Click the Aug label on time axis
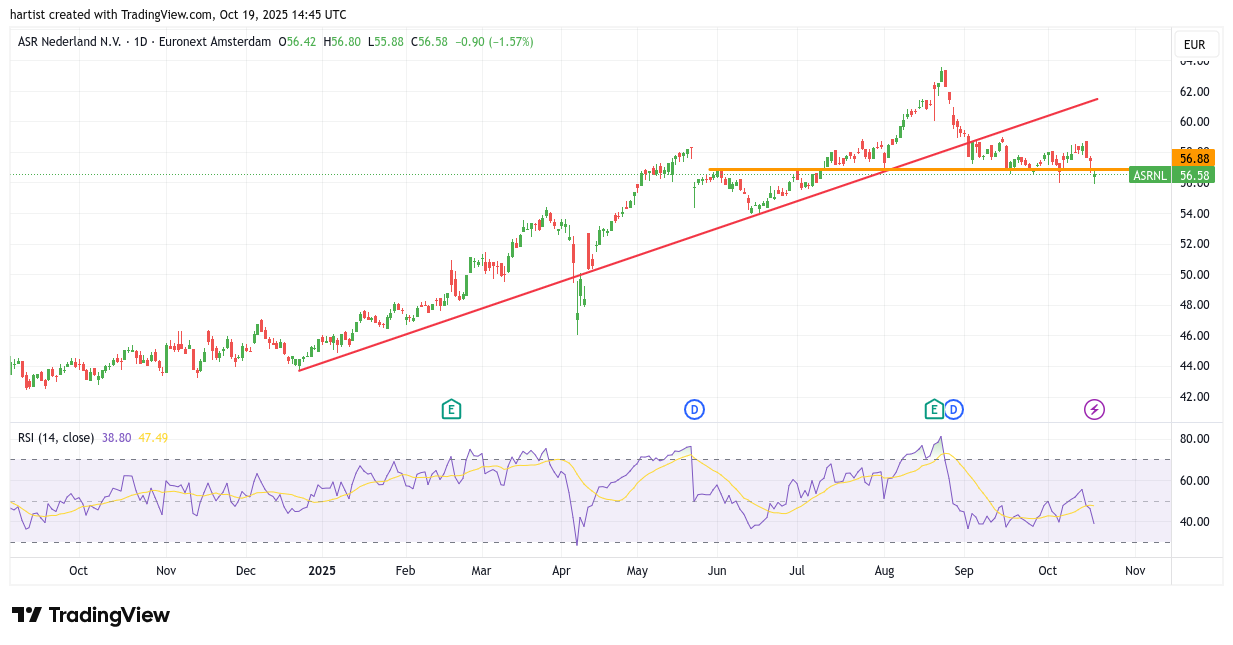The image size is (1233, 645). pyautogui.click(x=884, y=571)
